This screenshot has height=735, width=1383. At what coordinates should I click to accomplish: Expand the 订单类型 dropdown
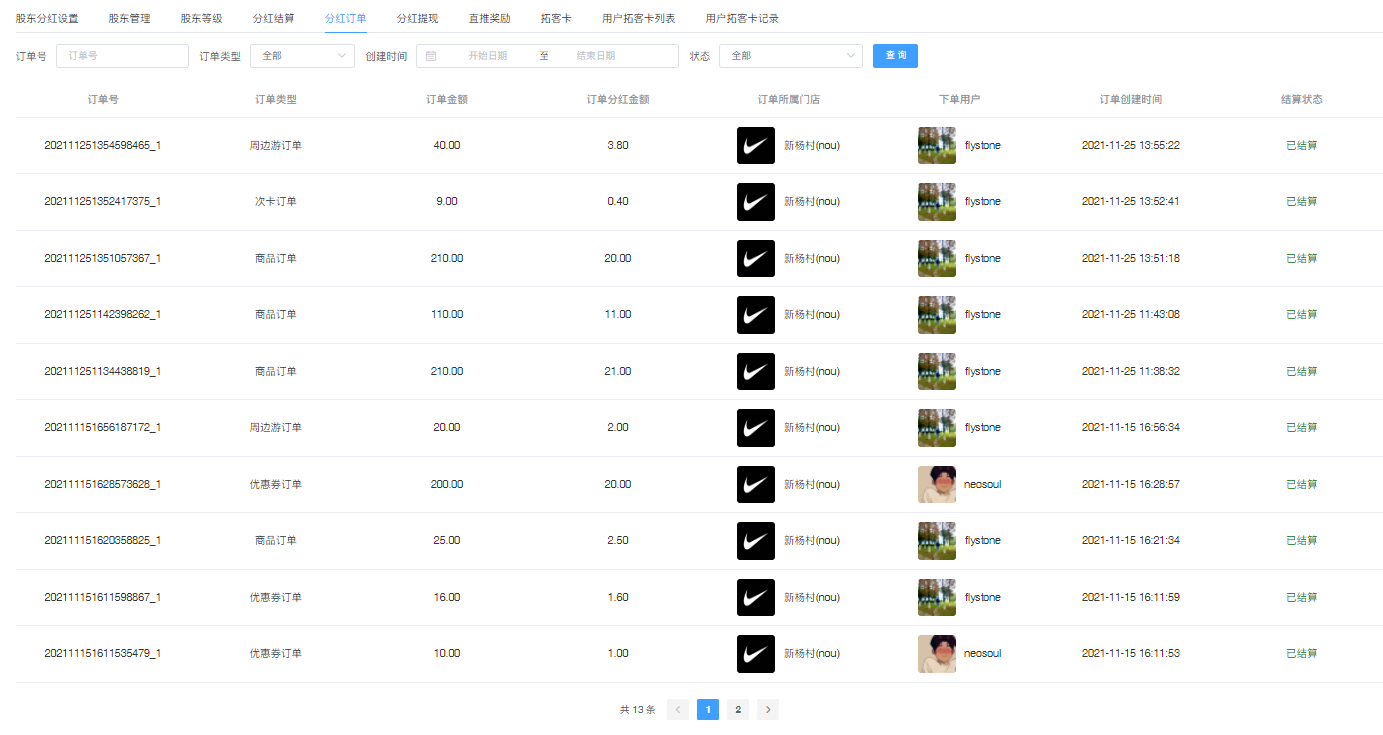tap(302, 56)
